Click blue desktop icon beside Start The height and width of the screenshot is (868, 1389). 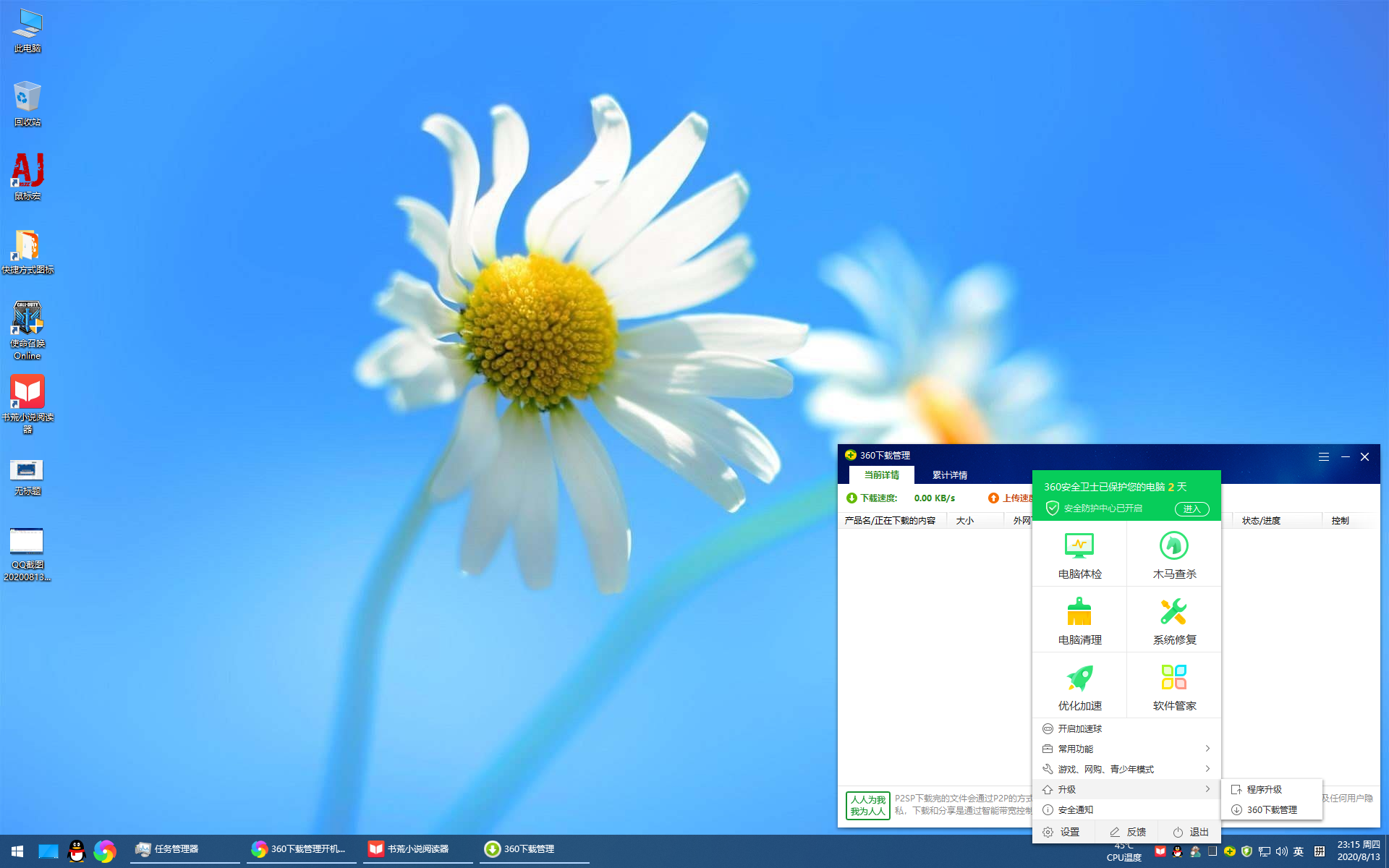pos(48,851)
